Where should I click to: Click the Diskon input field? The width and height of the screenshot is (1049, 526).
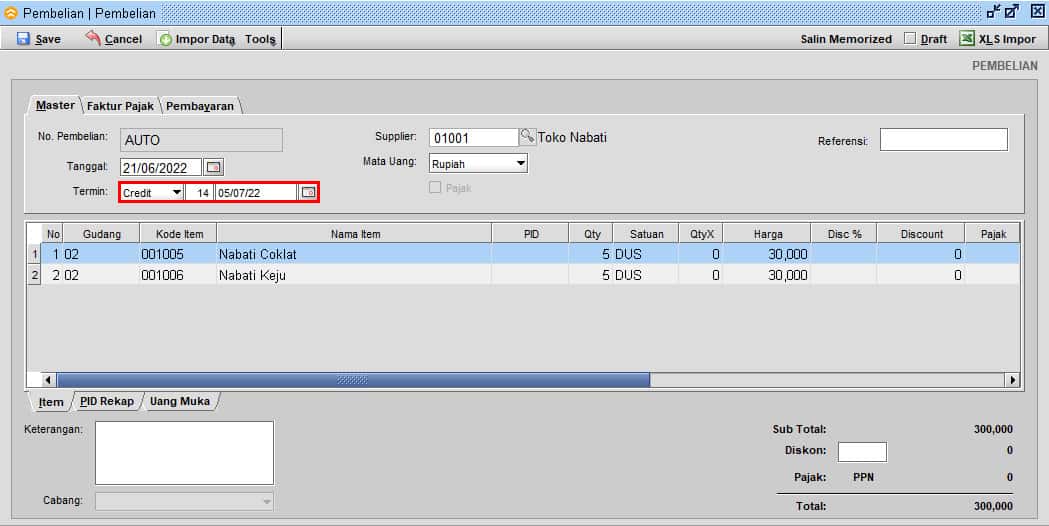tap(862, 452)
